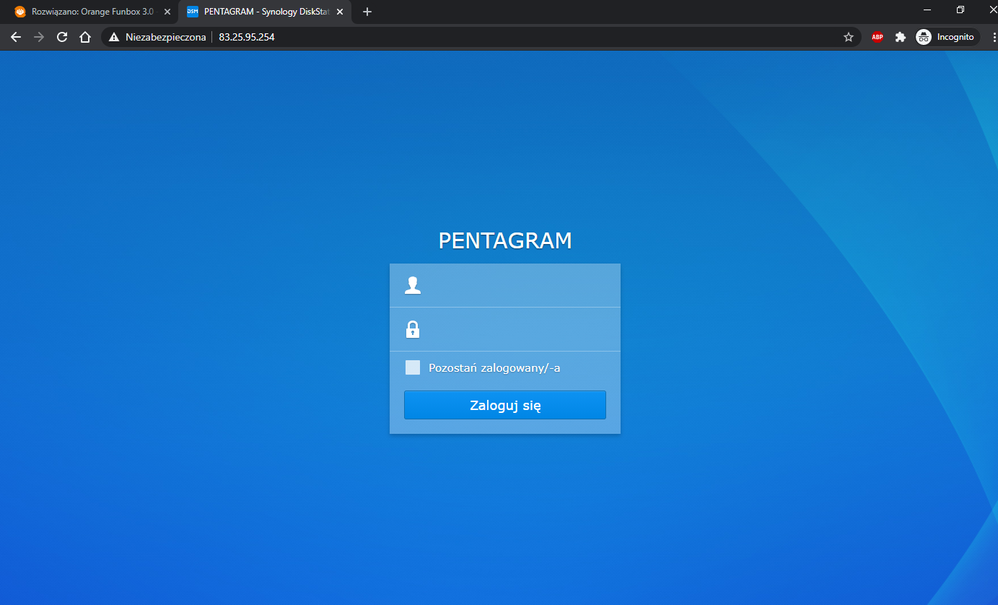Open Chrome's three-dot menu
Viewport: 998px width, 605px height.
coord(993,37)
